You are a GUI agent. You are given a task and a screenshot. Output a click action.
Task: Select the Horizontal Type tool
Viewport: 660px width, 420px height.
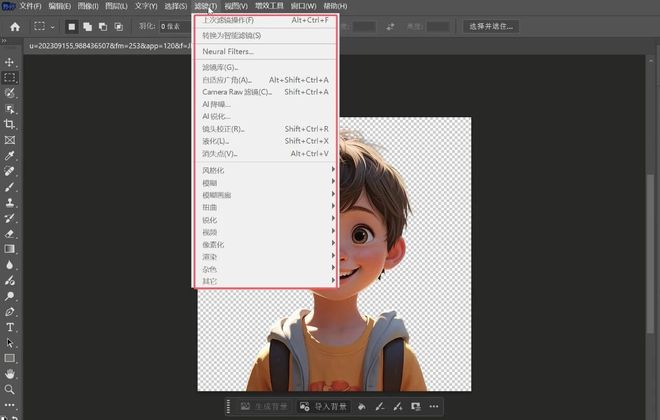[x=9, y=327]
